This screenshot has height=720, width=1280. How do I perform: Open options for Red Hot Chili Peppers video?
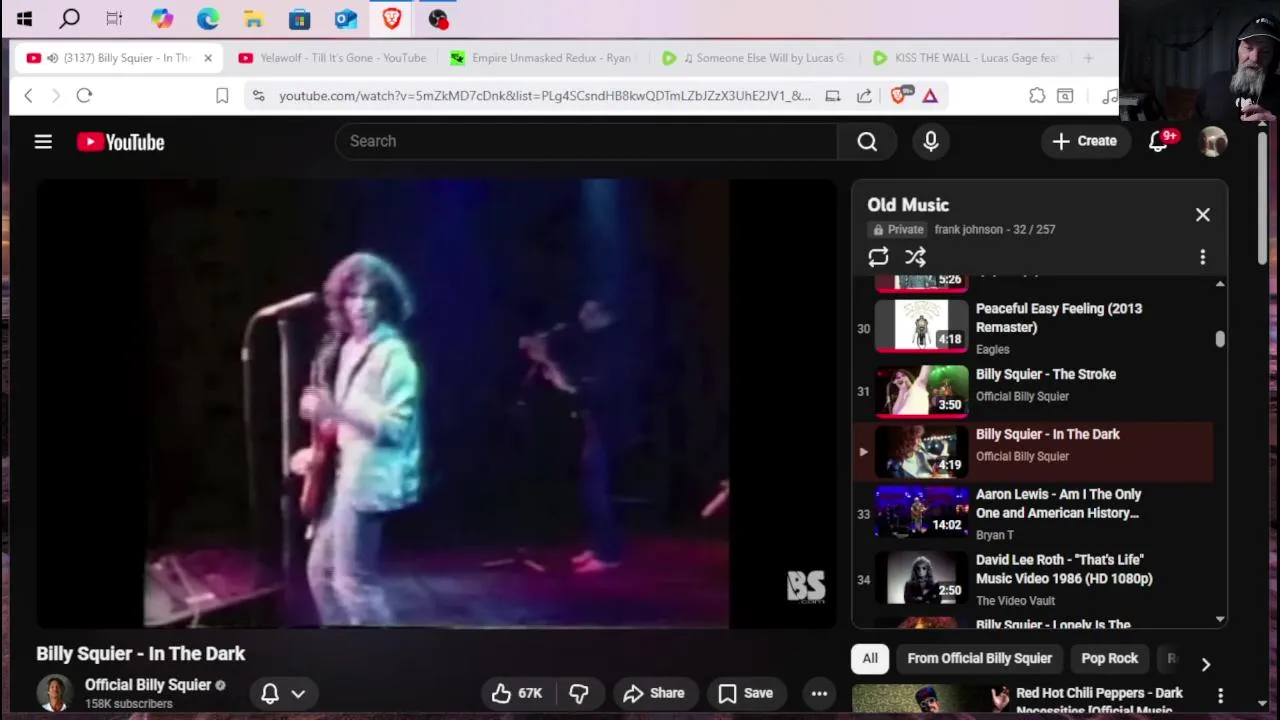click(x=1220, y=695)
